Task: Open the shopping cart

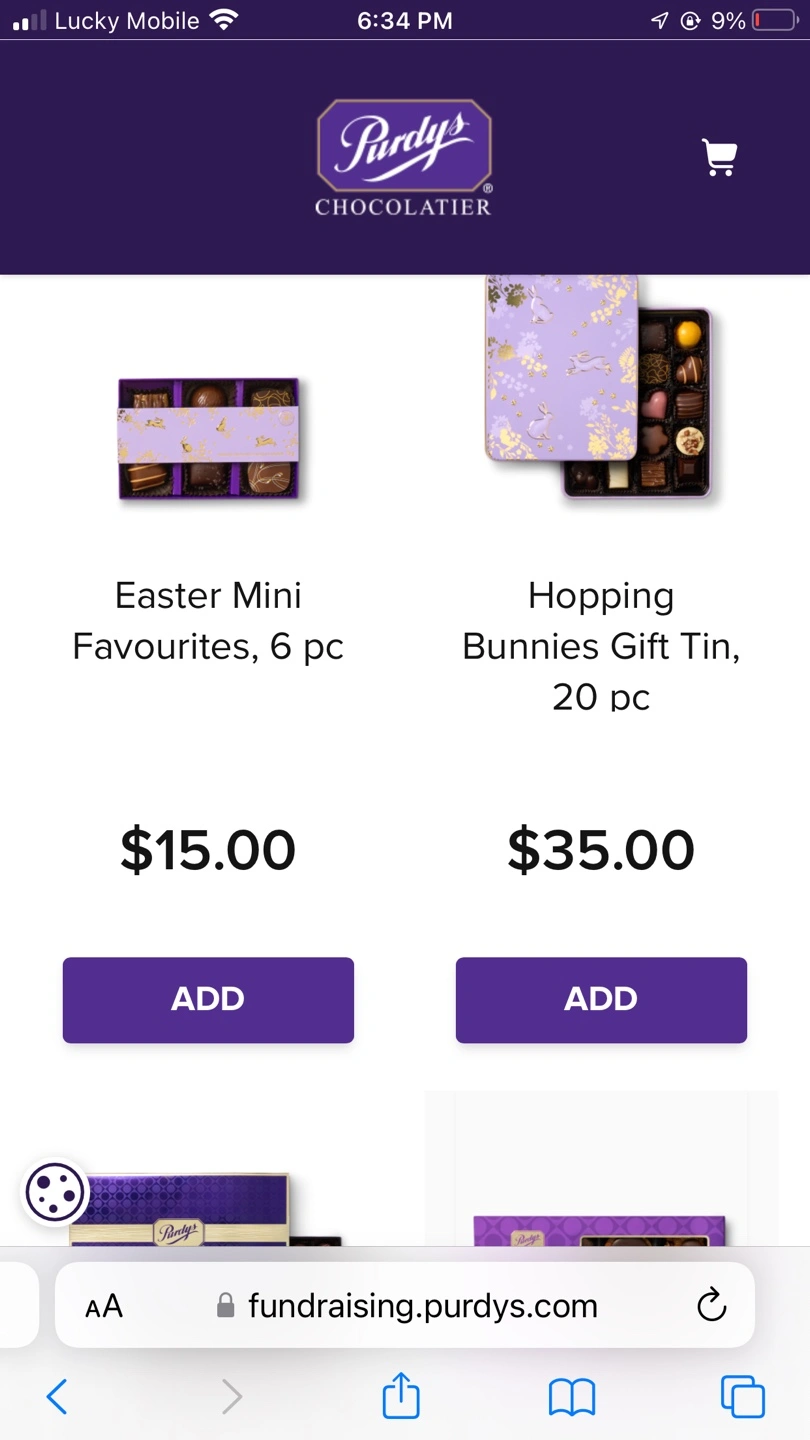Action: pos(720,158)
